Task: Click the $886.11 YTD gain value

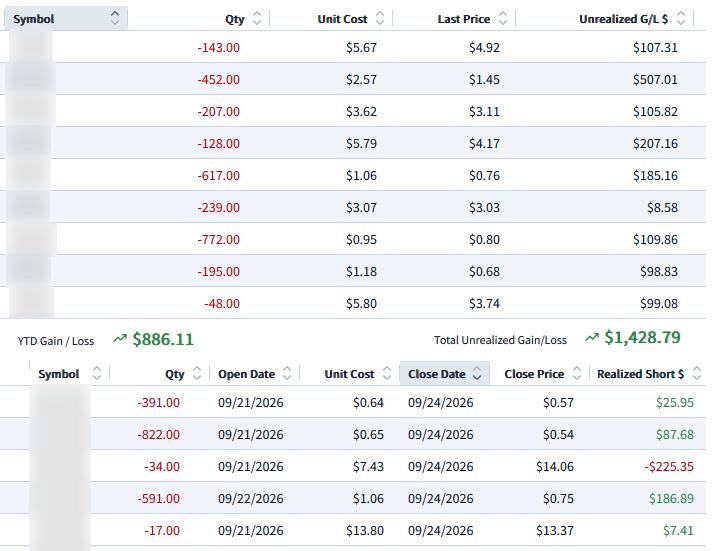Action: click(x=163, y=339)
